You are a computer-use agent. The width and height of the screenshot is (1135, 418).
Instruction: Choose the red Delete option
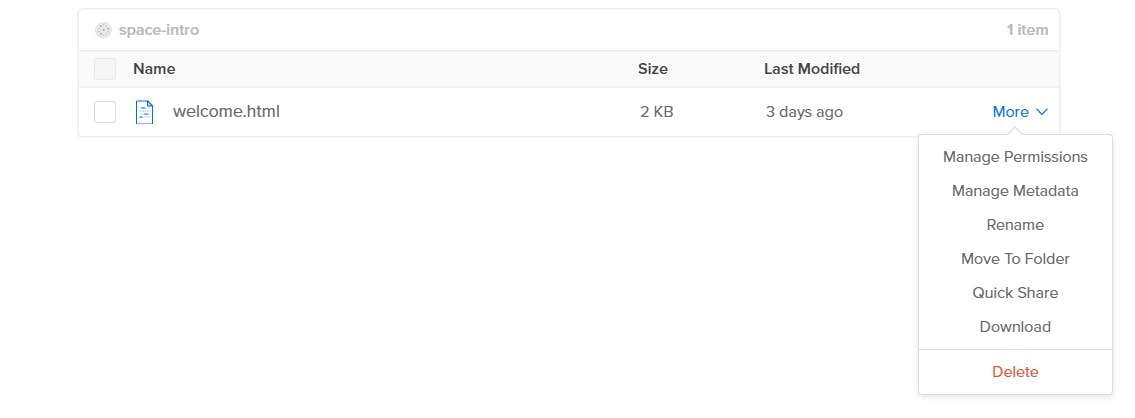1015,372
